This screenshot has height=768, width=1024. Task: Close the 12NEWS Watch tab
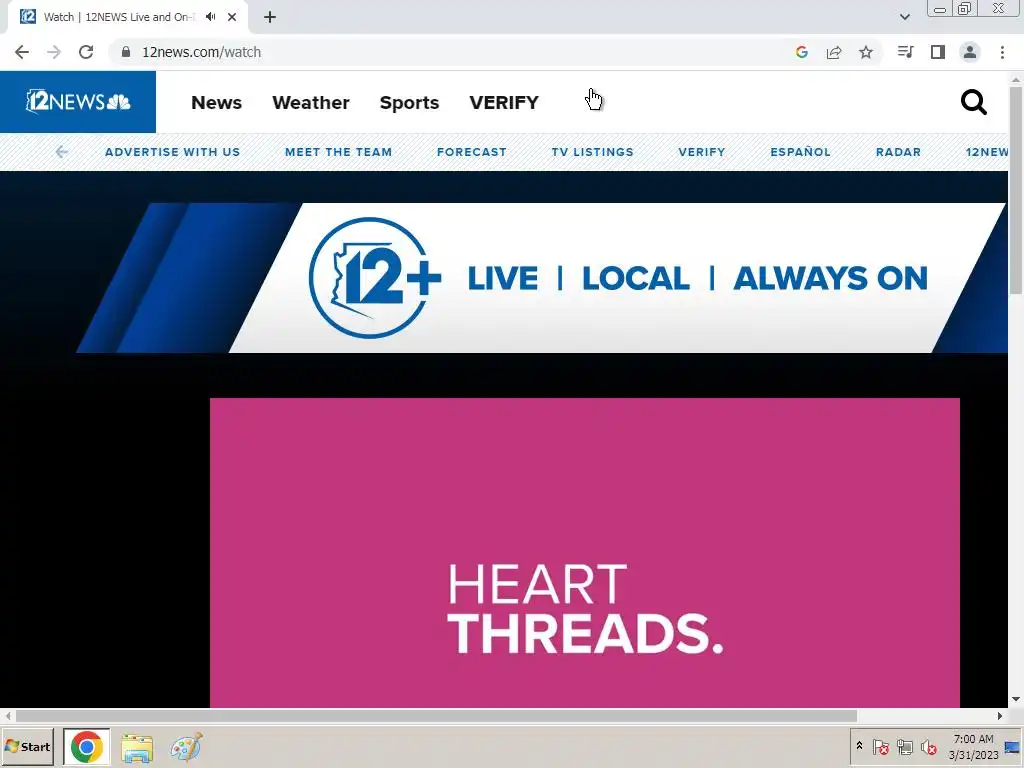point(232,17)
